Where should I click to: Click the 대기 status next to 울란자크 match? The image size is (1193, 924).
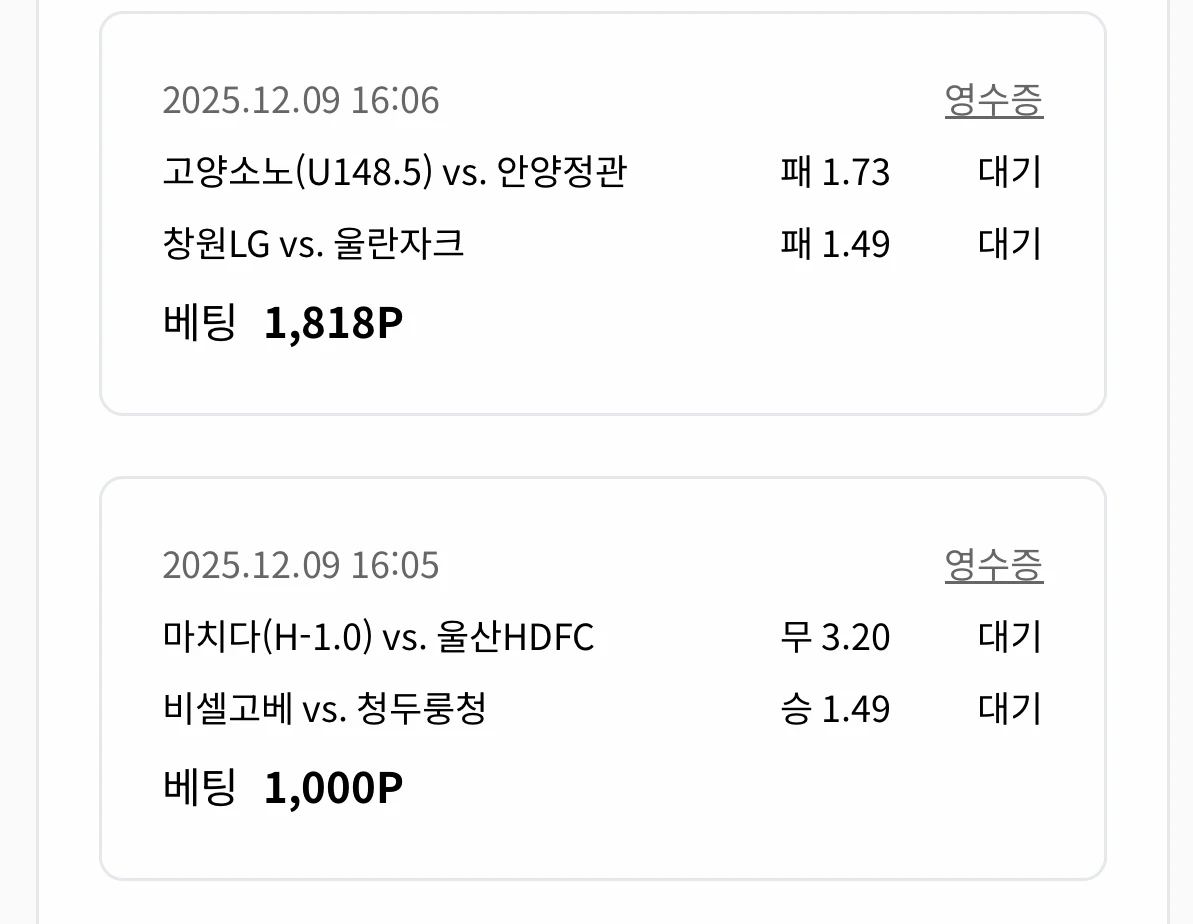[1008, 243]
